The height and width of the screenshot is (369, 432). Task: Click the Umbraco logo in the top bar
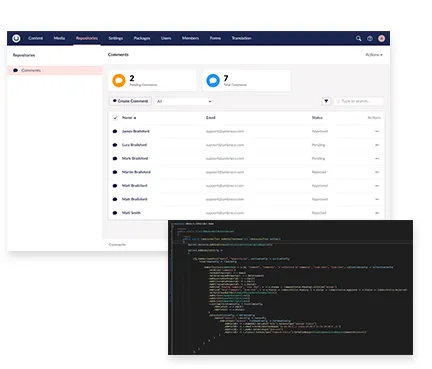16,38
